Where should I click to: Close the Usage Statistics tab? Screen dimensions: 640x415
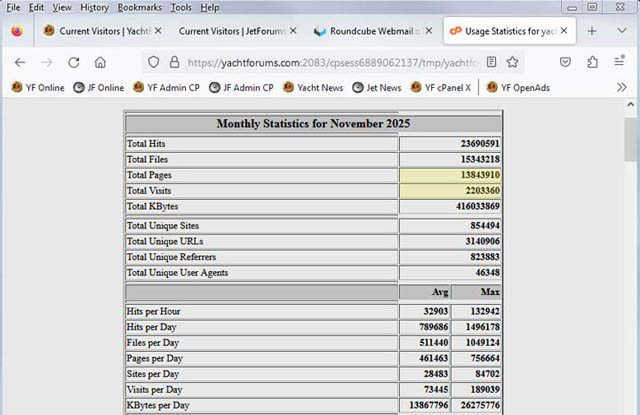565,31
